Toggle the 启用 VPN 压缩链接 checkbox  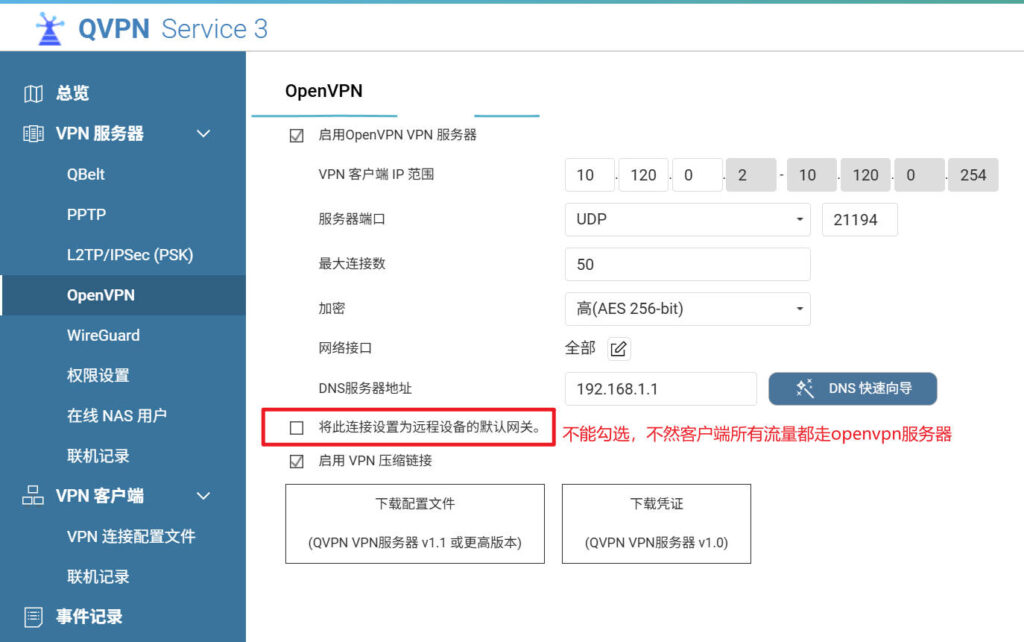pyautogui.click(x=296, y=461)
